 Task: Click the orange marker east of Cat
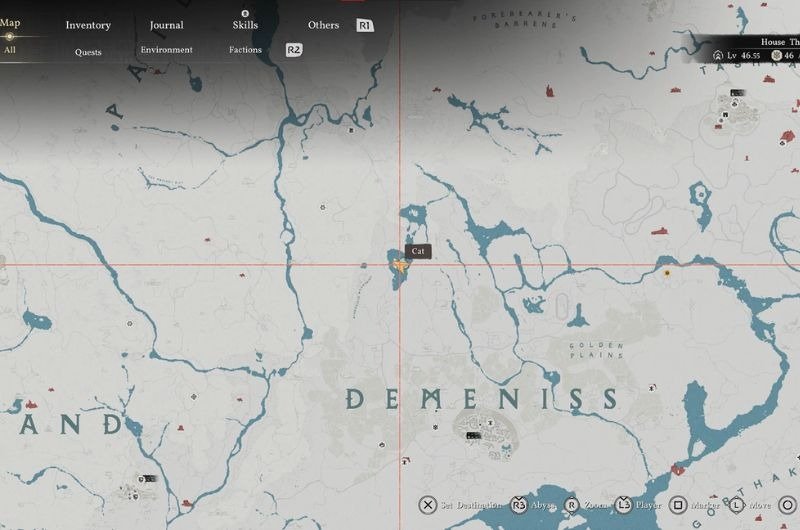pos(667,271)
